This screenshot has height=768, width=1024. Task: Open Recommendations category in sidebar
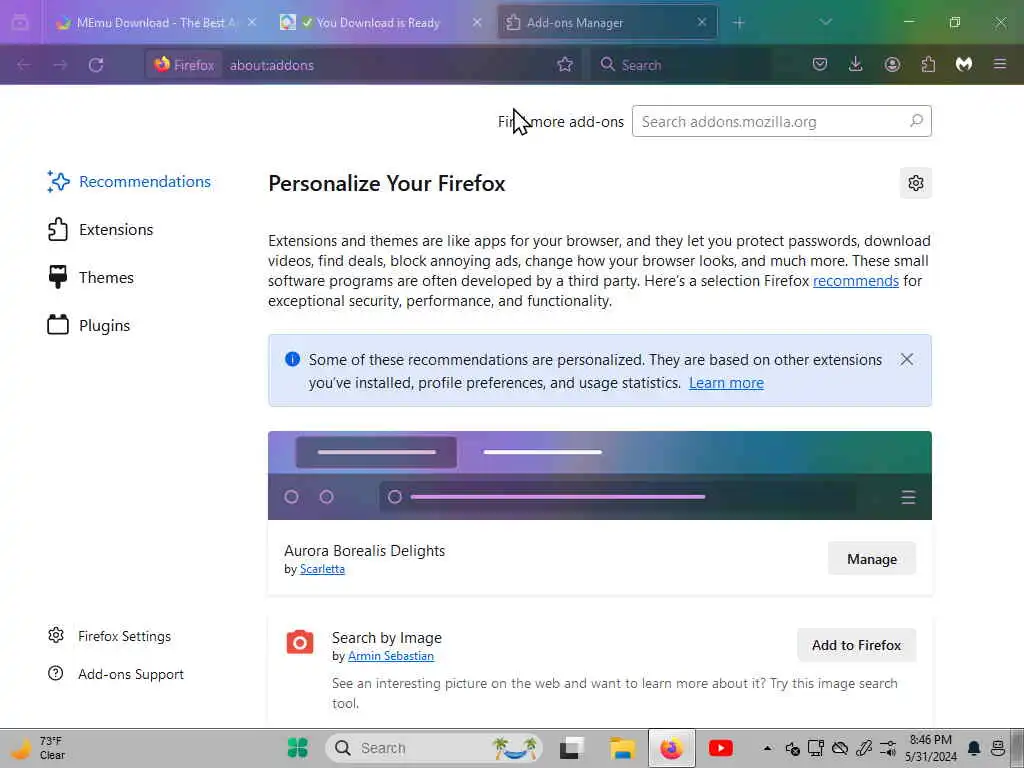click(129, 182)
